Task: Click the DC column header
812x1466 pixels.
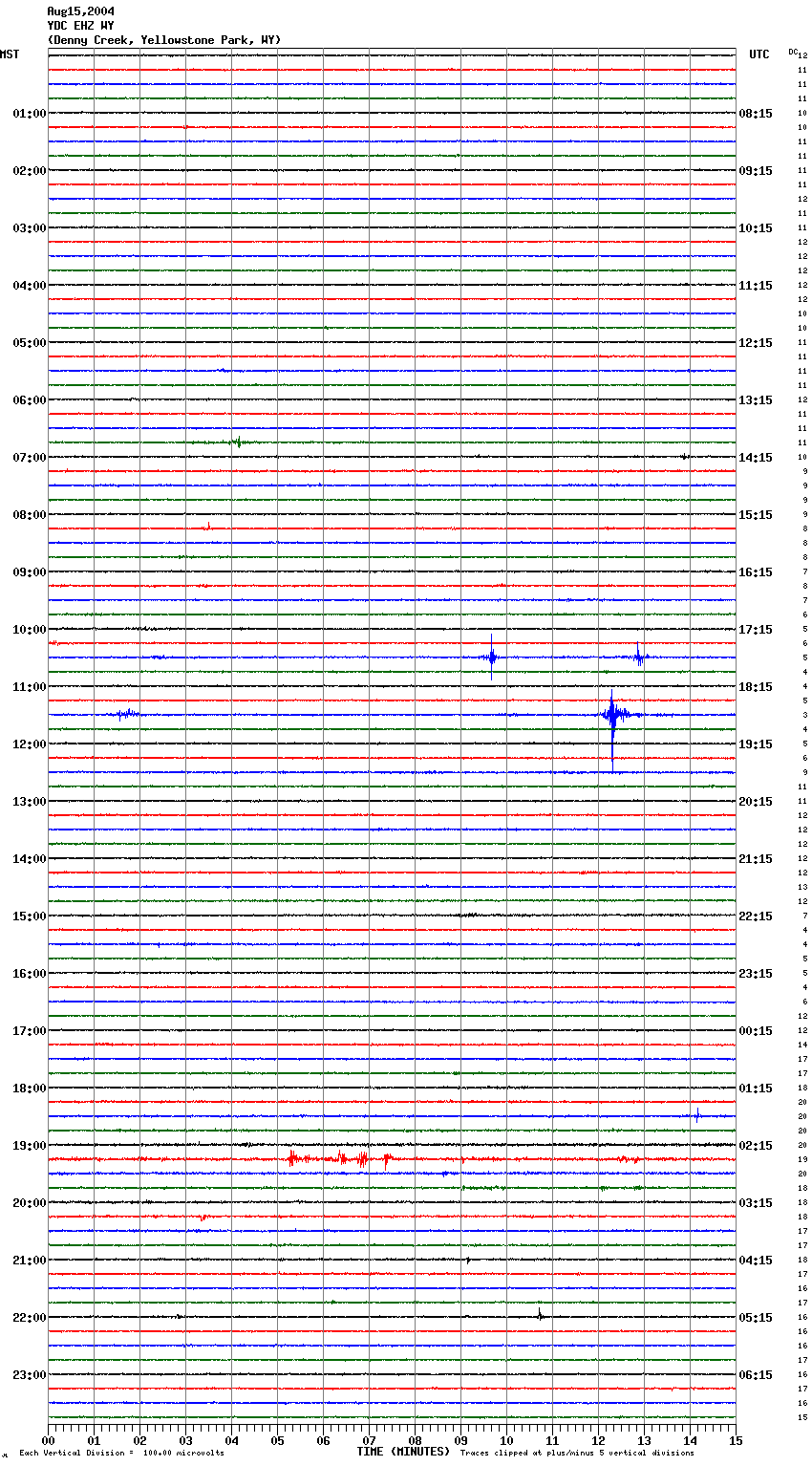Action: point(793,52)
